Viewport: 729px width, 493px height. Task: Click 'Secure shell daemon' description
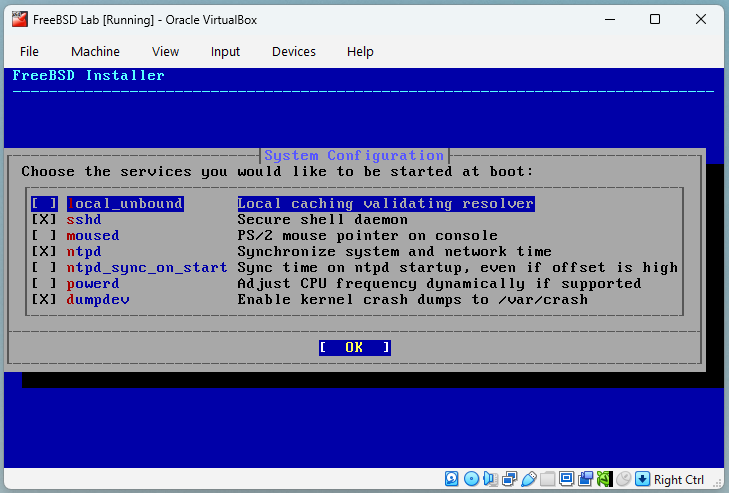323,220
